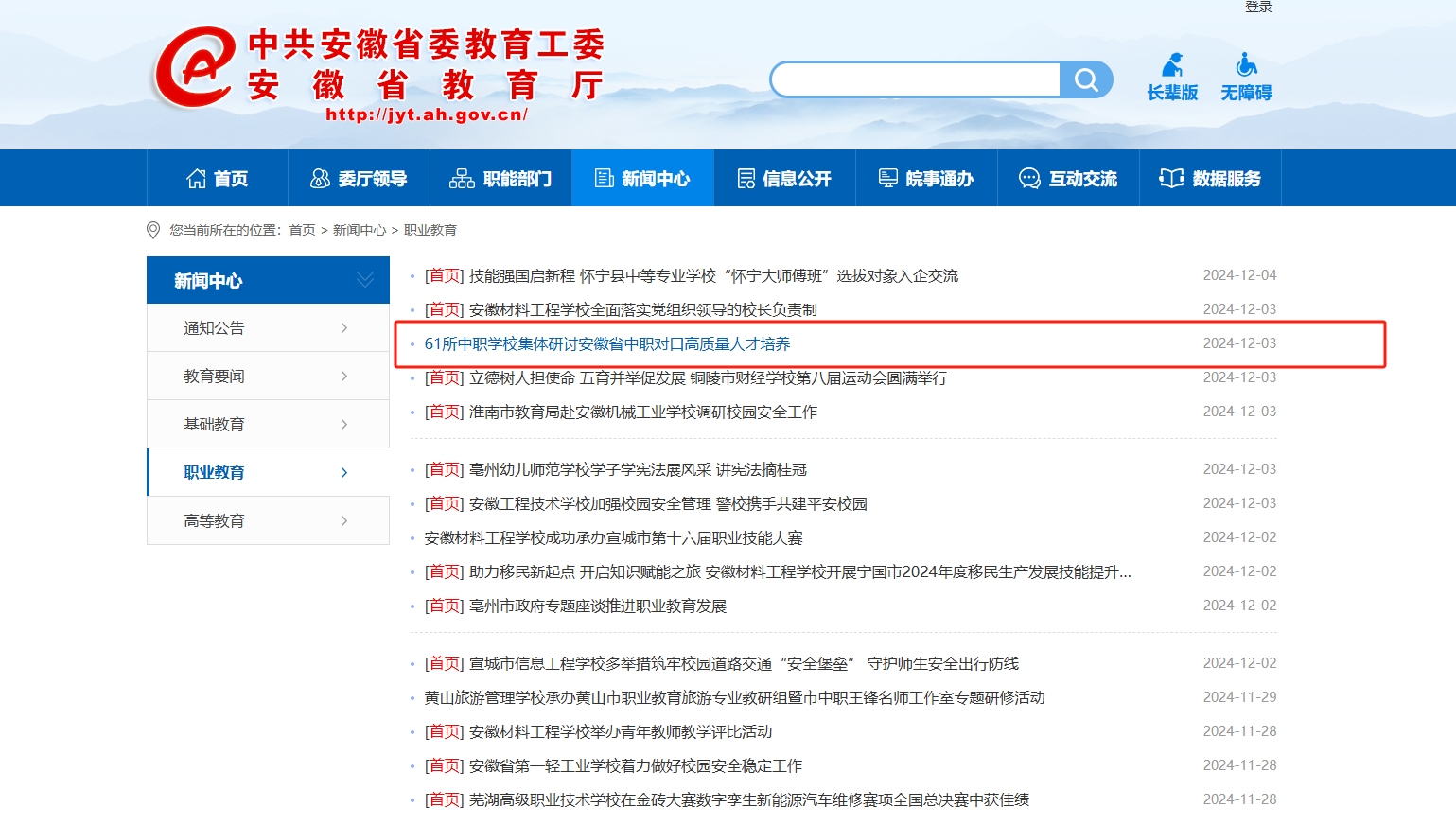Screen dimensions: 1456x825
Task: Open the 信息公开 navigation menu
Action: [784, 179]
